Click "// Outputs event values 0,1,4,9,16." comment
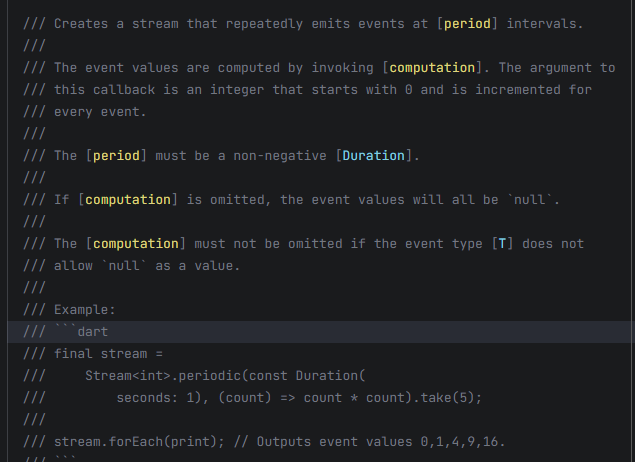 (x=369, y=442)
